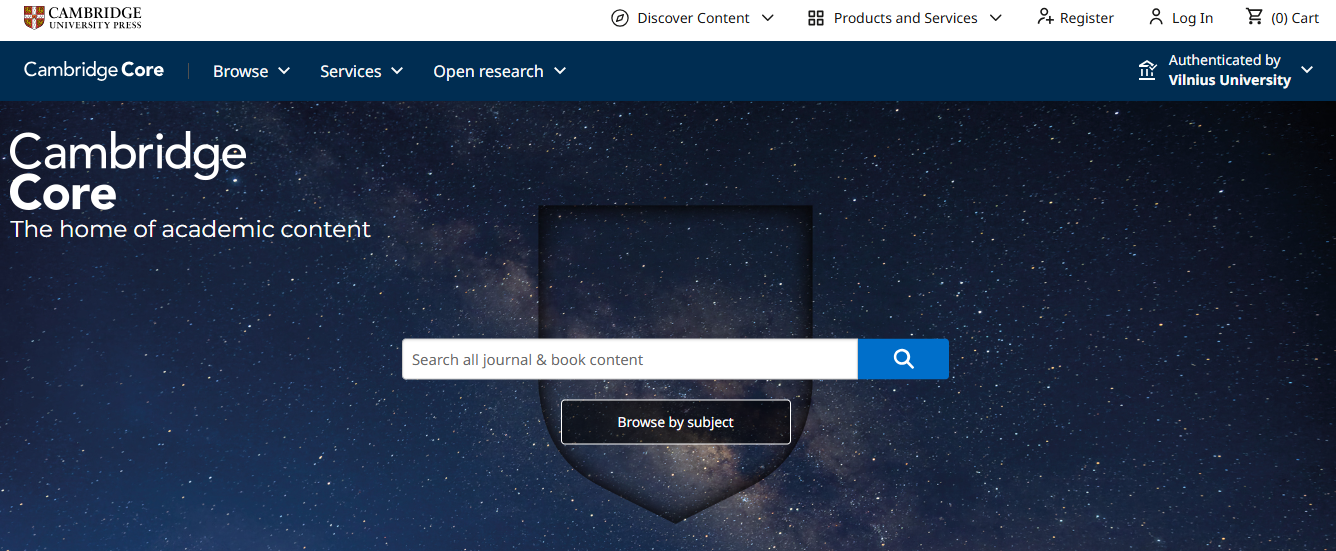Viewport: 1336px width, 551px height.
Task: Open the Open research menu
Action: [499, 71]
